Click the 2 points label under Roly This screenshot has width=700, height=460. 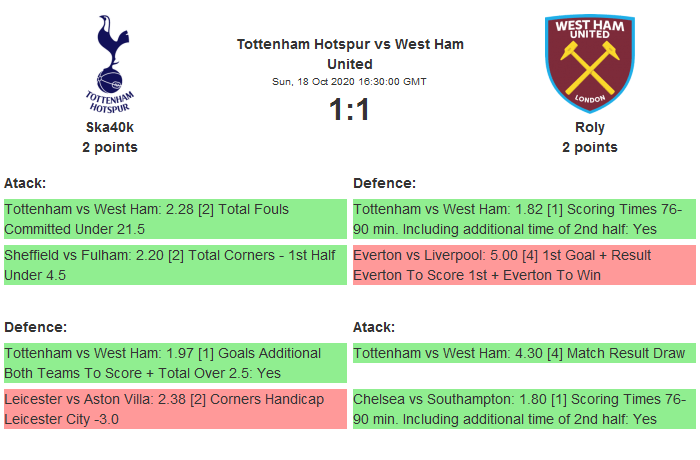[x=590, y=147]
